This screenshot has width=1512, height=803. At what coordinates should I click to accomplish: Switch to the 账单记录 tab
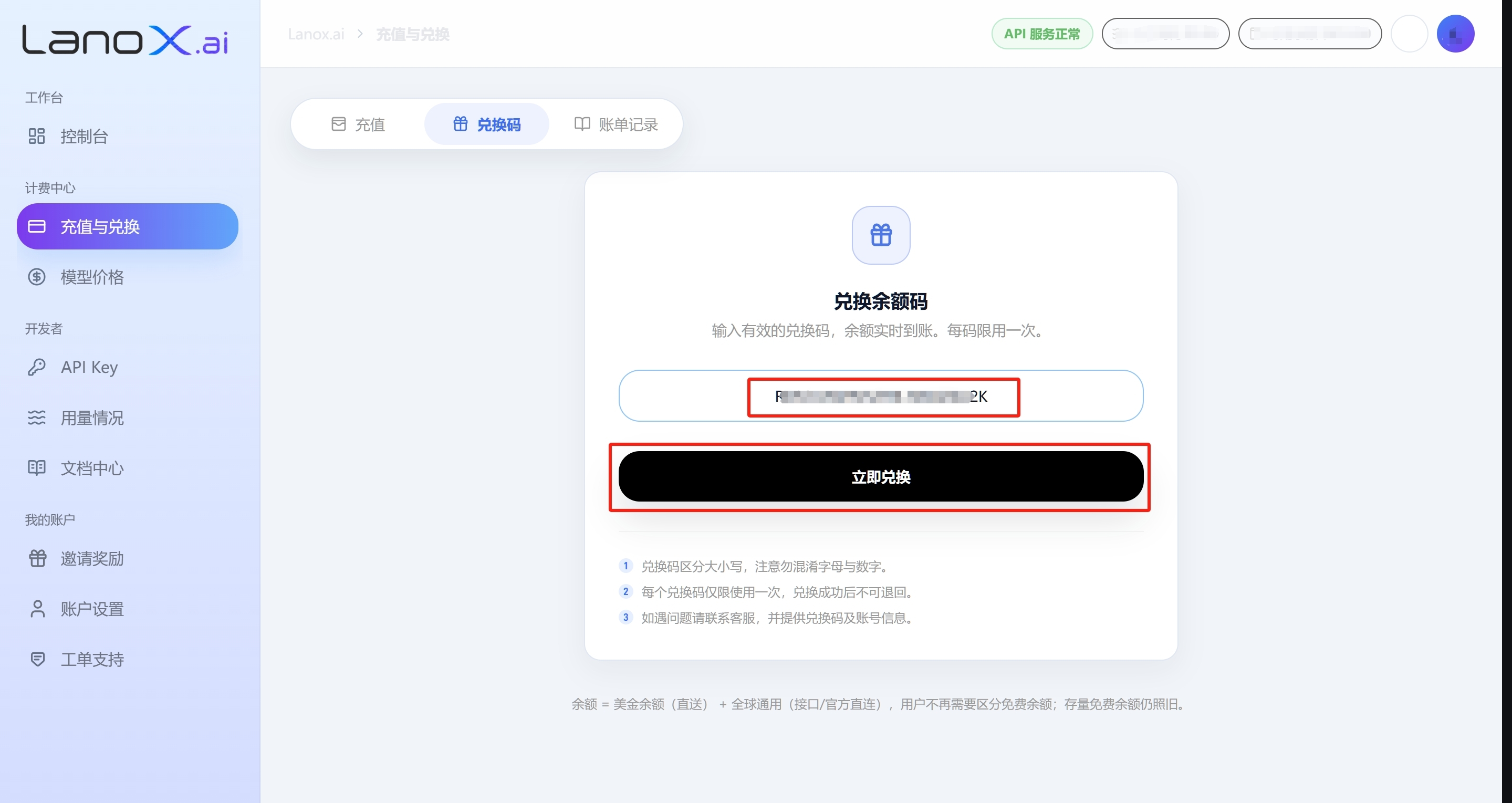click(615, 124)
